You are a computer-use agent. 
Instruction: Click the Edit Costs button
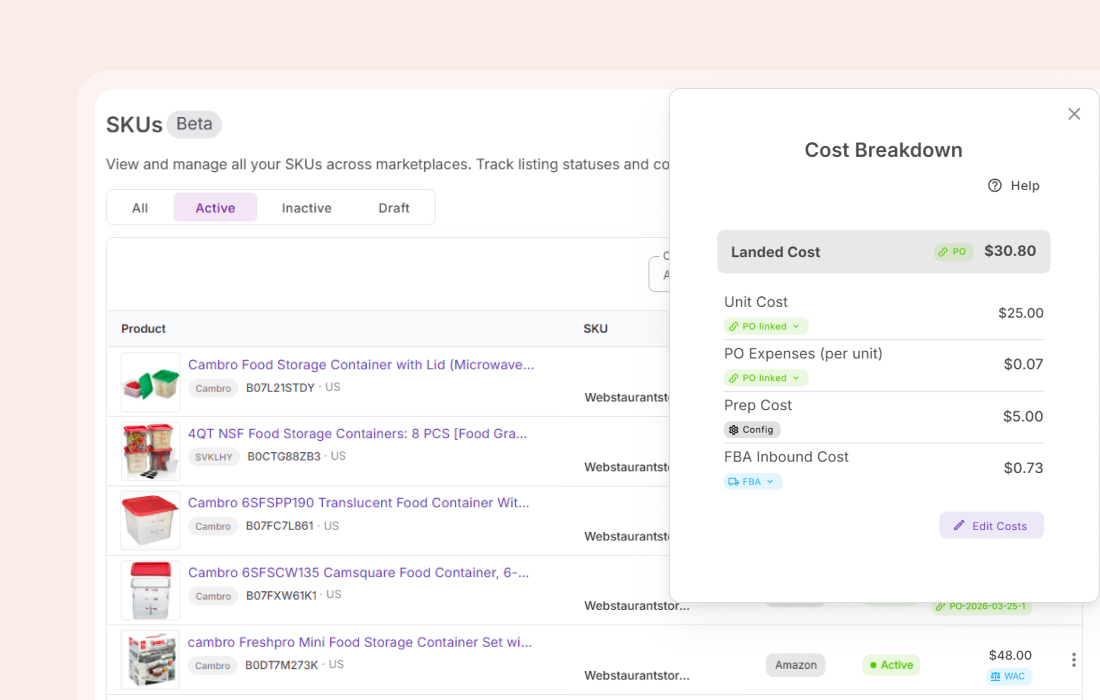(x=991, y=526)
